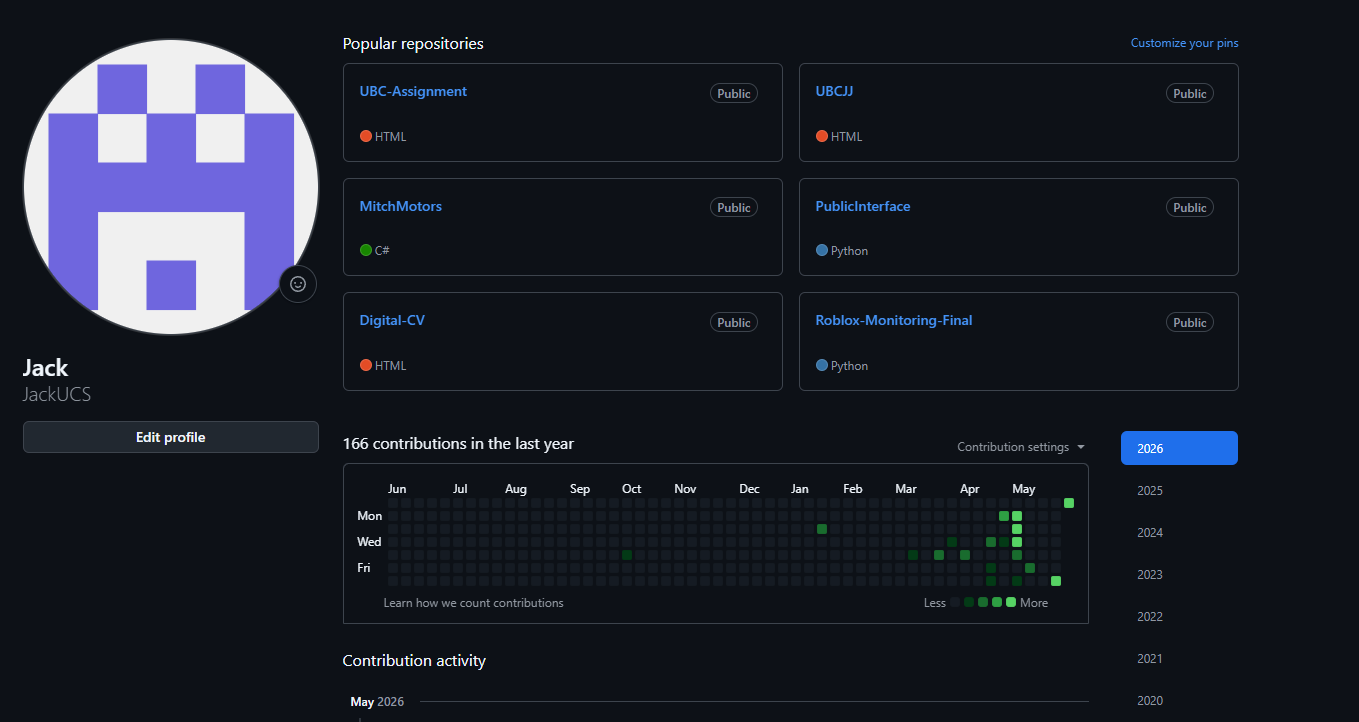The image size is (1359, 722).
Task: Click the orange HTML dot in UBCJJ card
Action: point(822,136)
